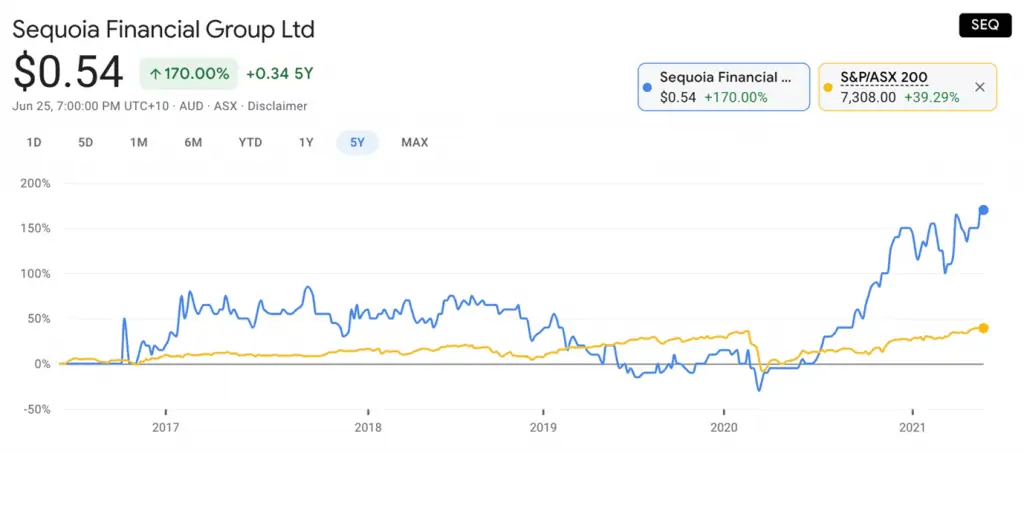Click the 170.00% gain badge
Image resolution: width=1024 pixels, height=514 pixels.
[189, 74]
